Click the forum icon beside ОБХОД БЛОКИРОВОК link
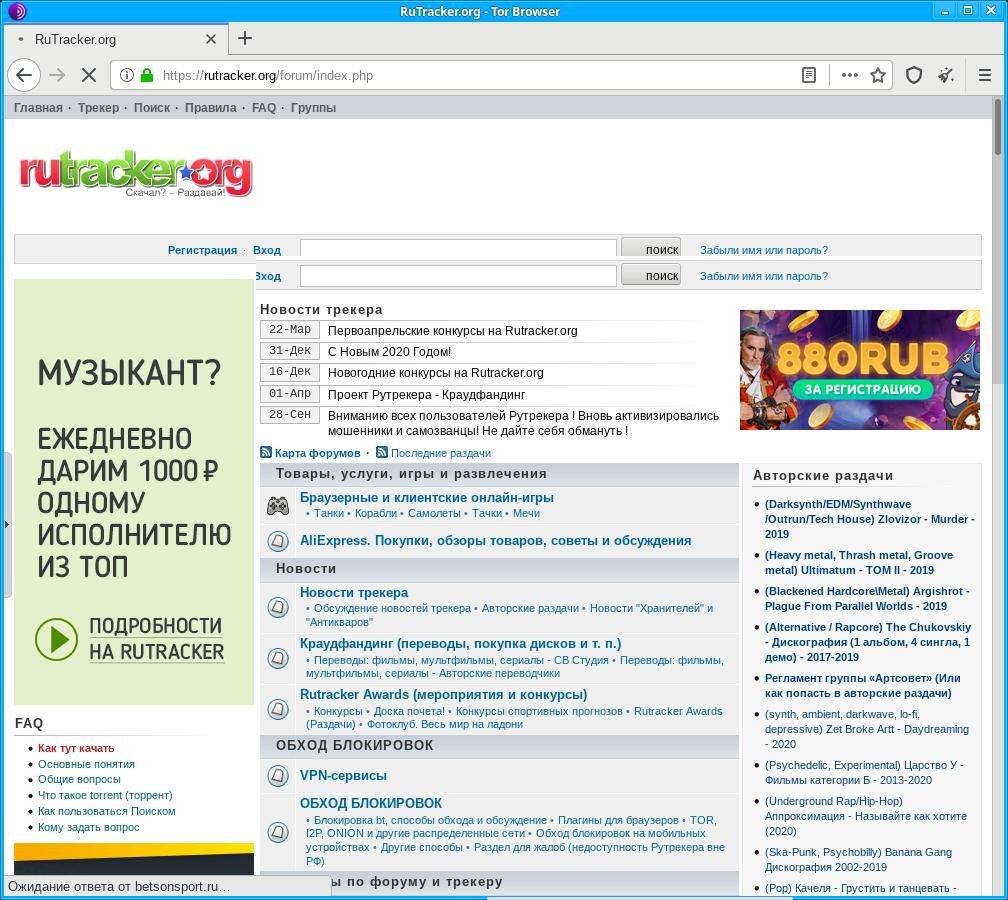The image size is (1008, 900). pyautogui.click(x=278, y=832)
